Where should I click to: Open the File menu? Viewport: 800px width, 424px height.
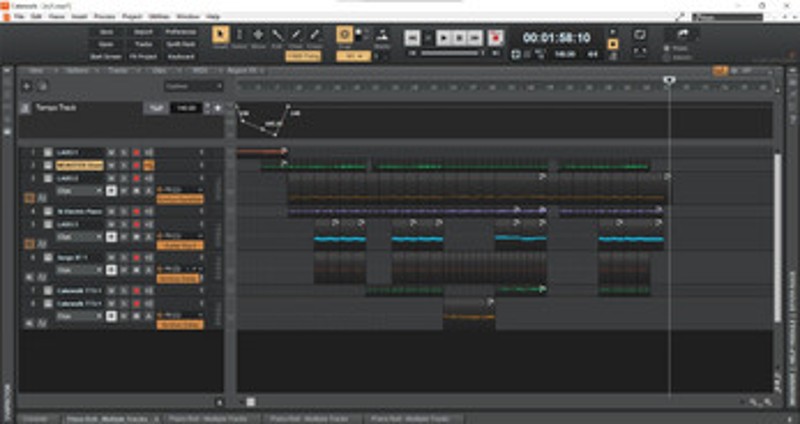(19, 17)
